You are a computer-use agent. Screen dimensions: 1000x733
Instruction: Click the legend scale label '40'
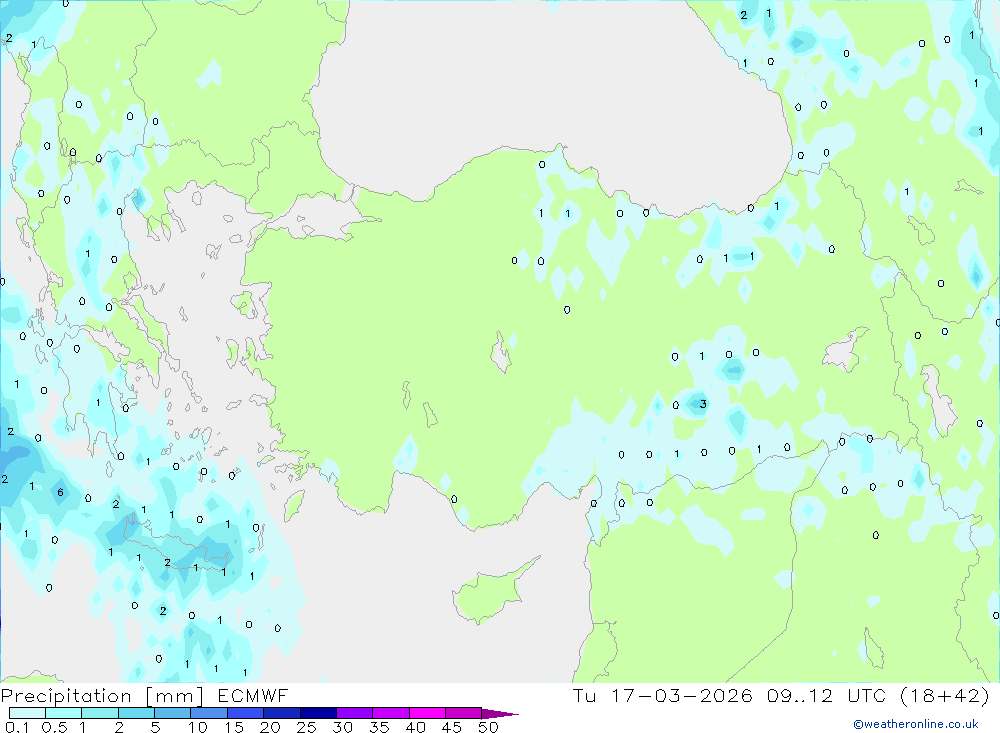(x=416, y=727)
